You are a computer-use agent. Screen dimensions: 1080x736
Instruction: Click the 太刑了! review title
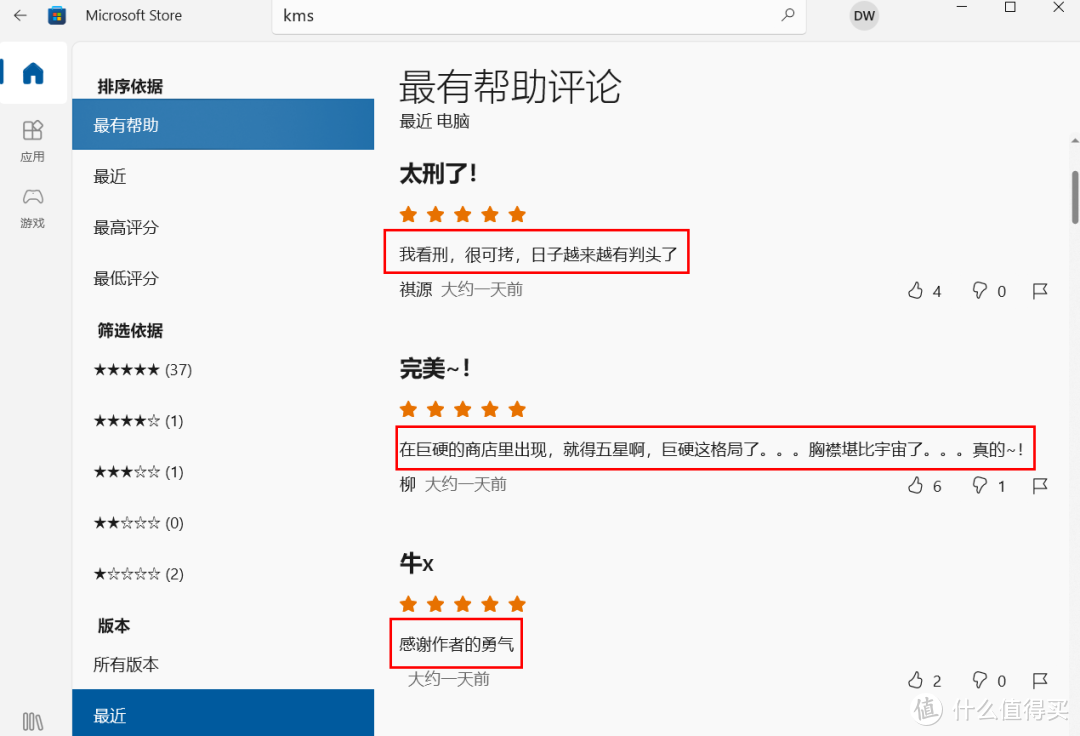pyautogui.click(x=438, y=174)
